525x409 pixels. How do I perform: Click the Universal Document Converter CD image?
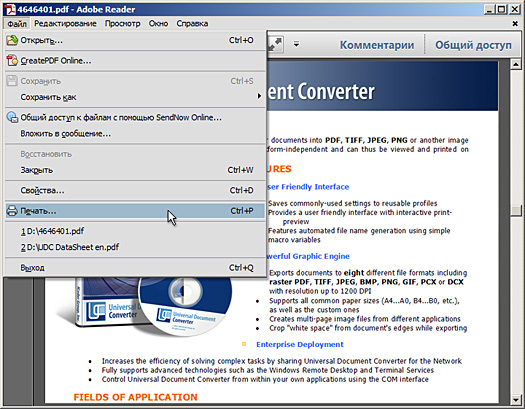[x=185, y=306]
